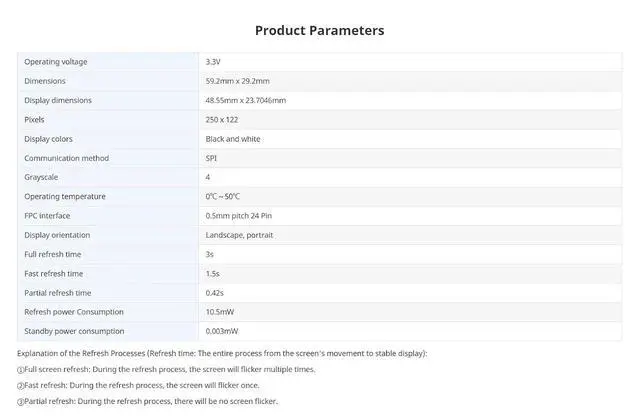The image size is (640, 418).
Task: Click the 0.42s partial refresh value
Action: [215, 293]
